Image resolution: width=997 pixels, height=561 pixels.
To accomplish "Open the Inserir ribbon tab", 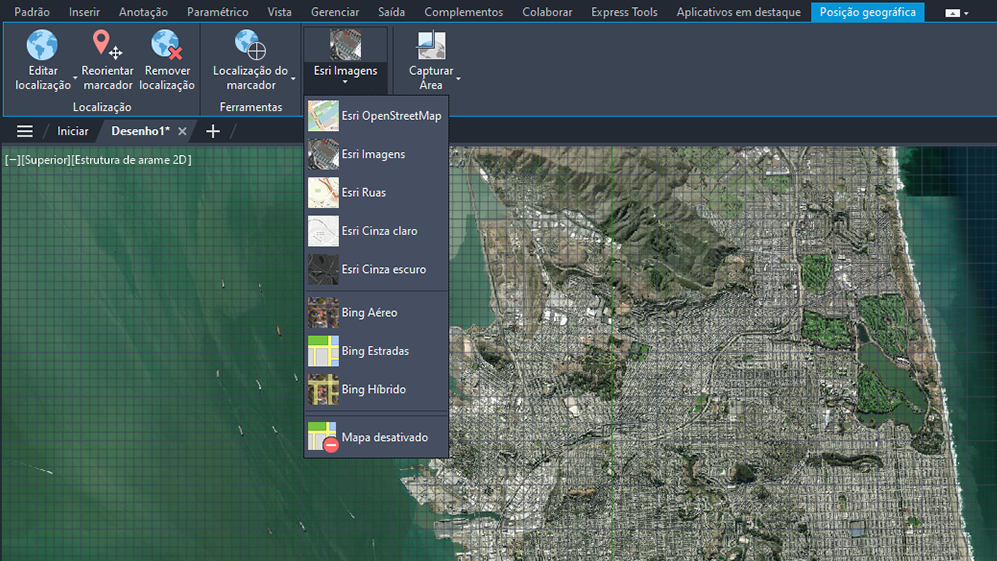I will point(84,12).
